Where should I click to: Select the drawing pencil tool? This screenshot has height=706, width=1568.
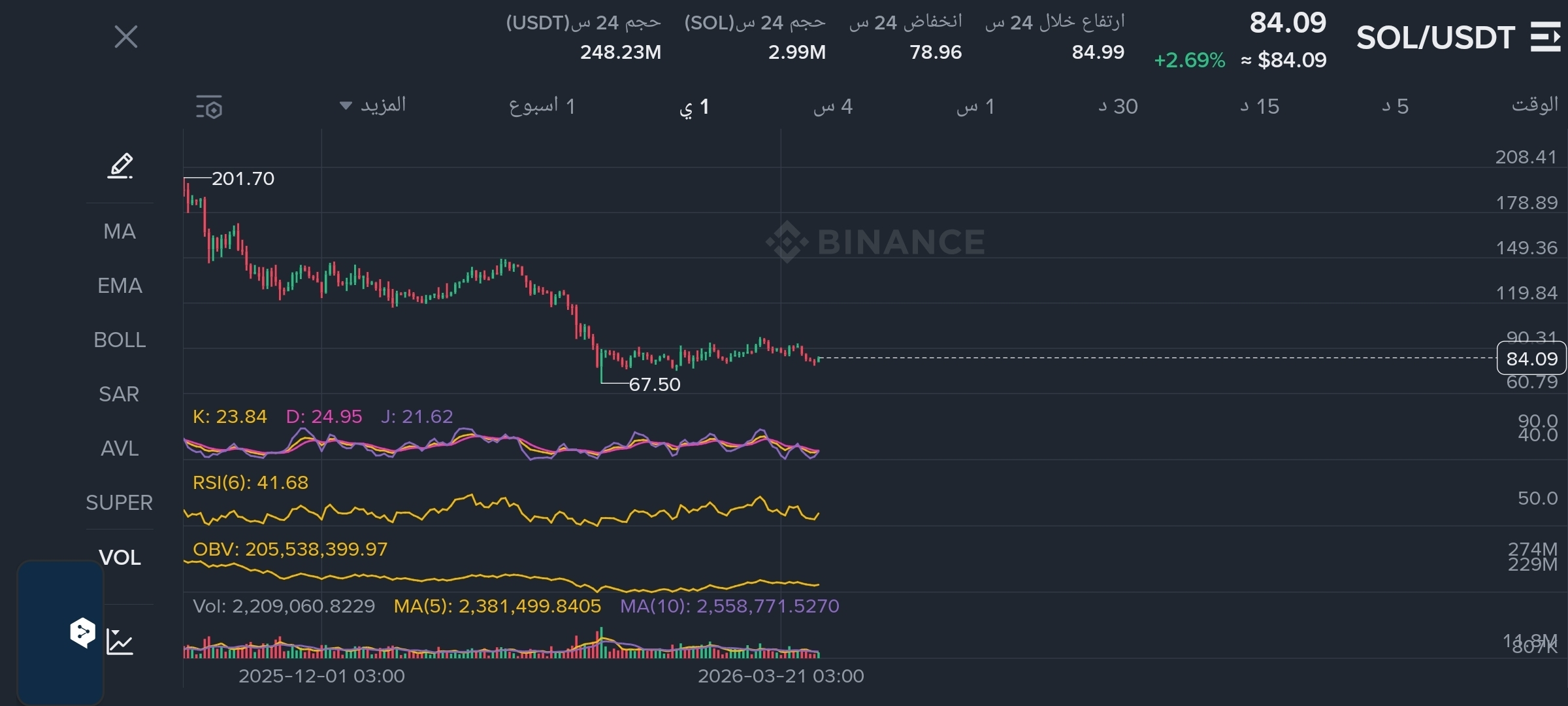(120, 166)
